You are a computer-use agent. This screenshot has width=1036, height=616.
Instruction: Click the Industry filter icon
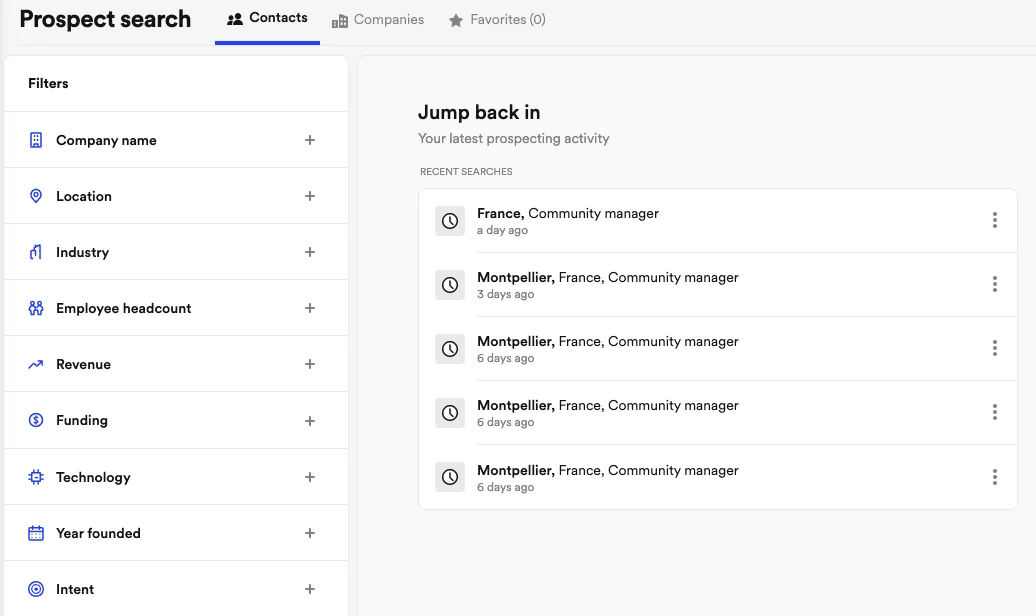[x=36, y=252]
